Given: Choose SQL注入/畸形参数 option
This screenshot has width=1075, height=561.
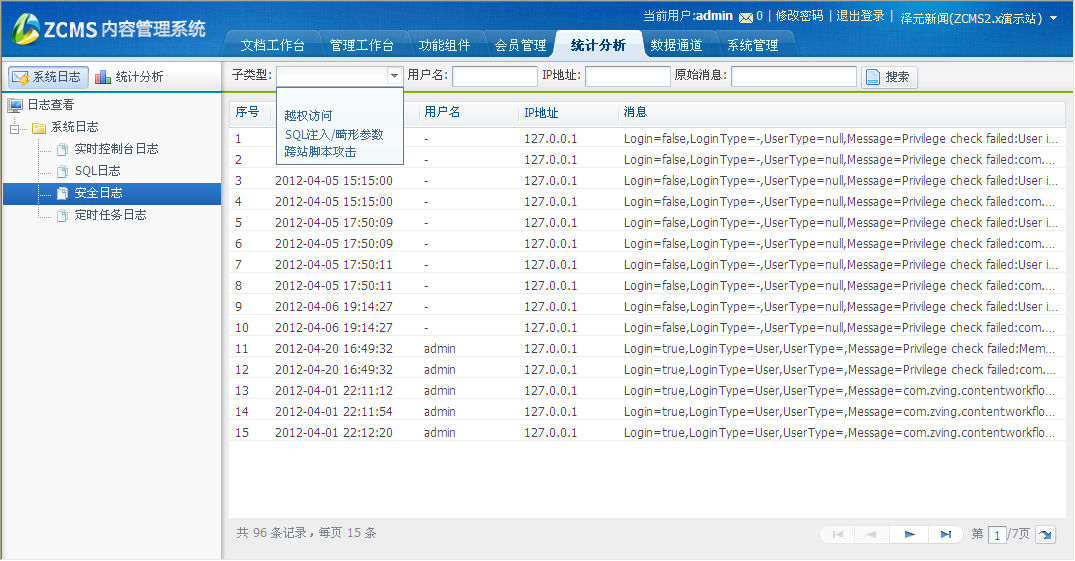Looking at the screenshot, I should (334, 134).
